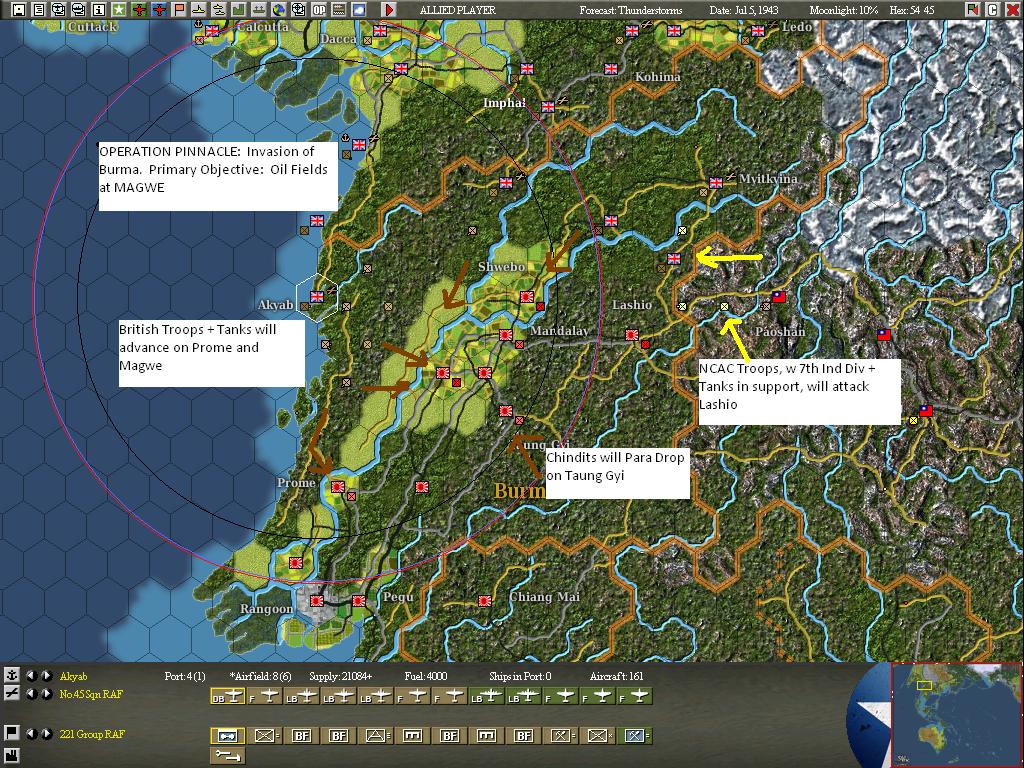Go to previous air unit before No.45 Sqn

pyautogui.click(x=31, y=694)
